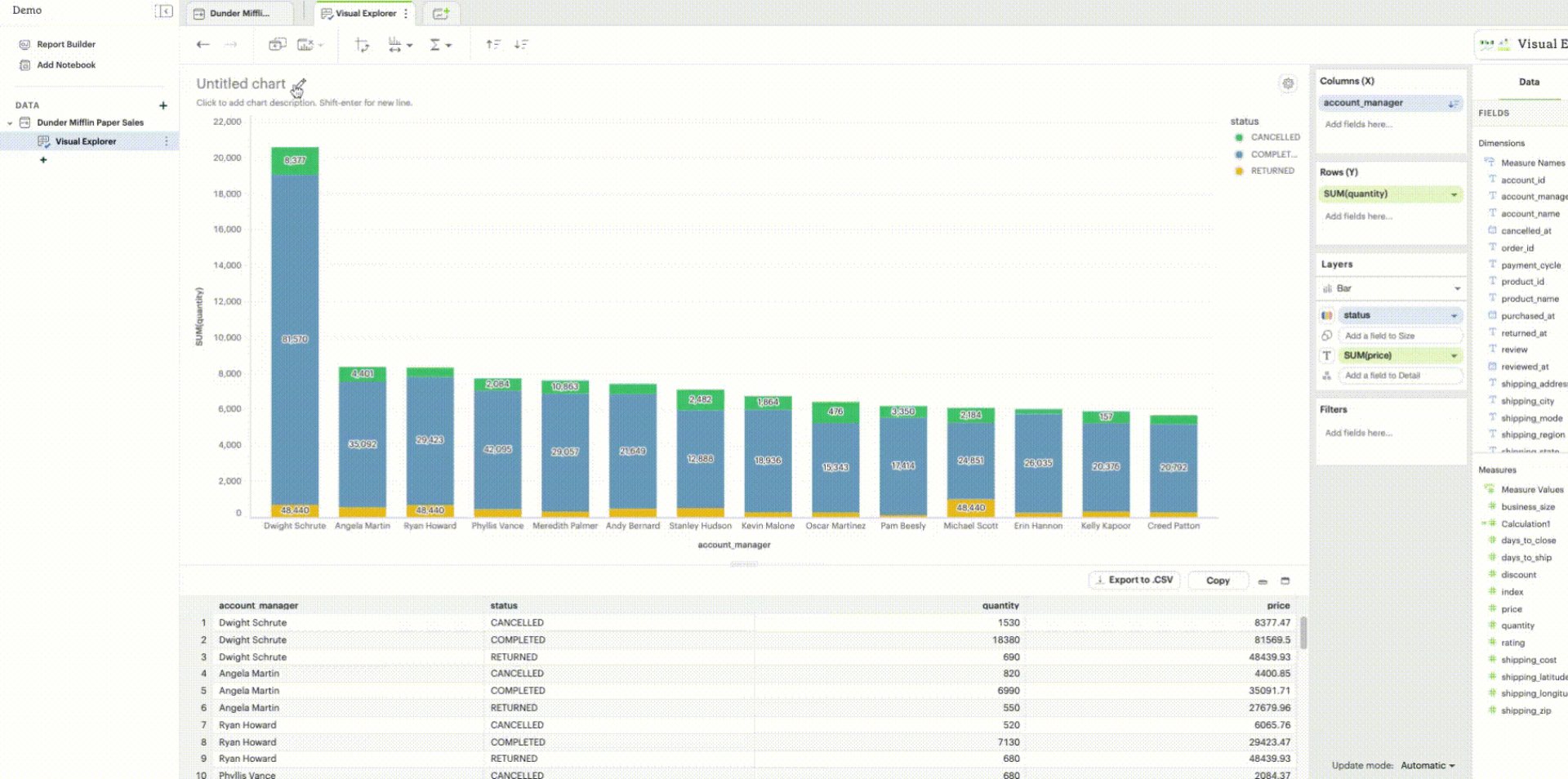The width and height of the screenshot is (1568, 779).
Task: Click the duplicate chart icon
Action: (x=278, y=45)
